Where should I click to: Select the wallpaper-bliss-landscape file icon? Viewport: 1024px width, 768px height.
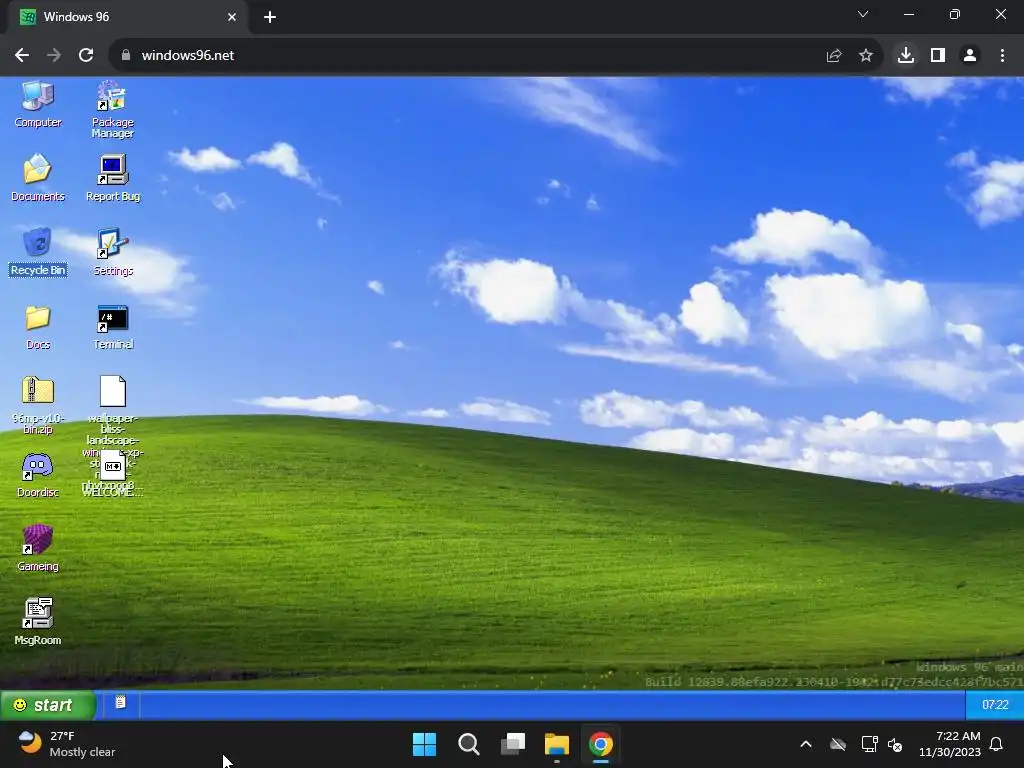pyautogui.click(x=112, y=392)
